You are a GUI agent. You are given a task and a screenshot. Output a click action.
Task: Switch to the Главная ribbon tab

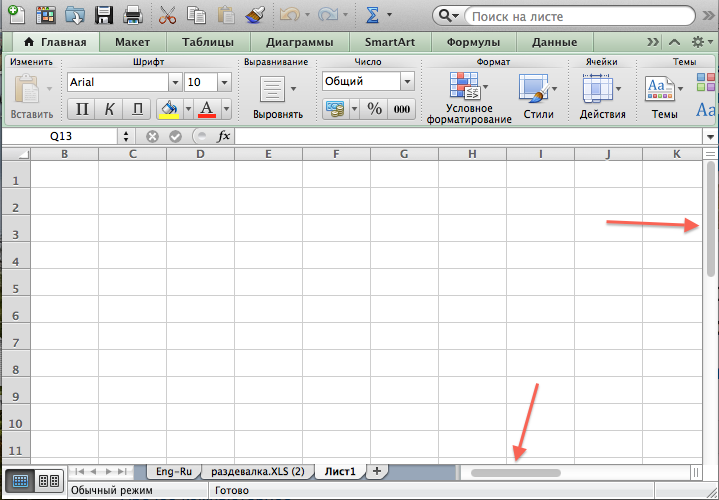coord(55,42)
